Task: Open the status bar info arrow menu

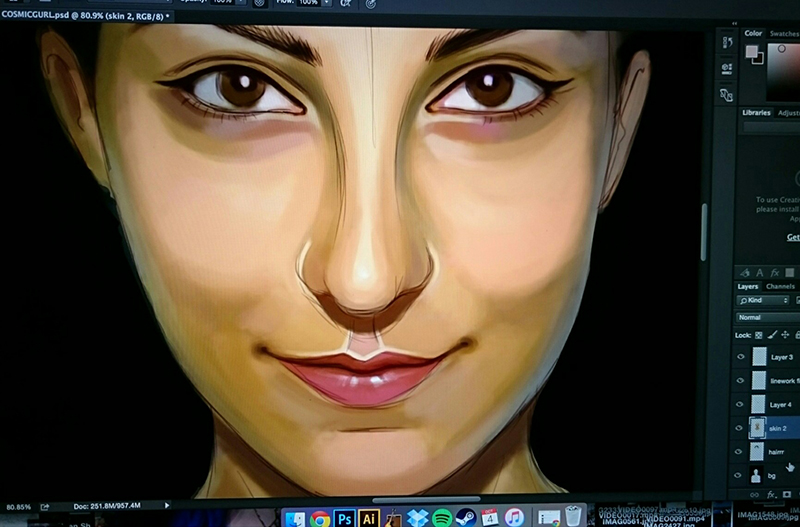Action: tap(166, 506)
